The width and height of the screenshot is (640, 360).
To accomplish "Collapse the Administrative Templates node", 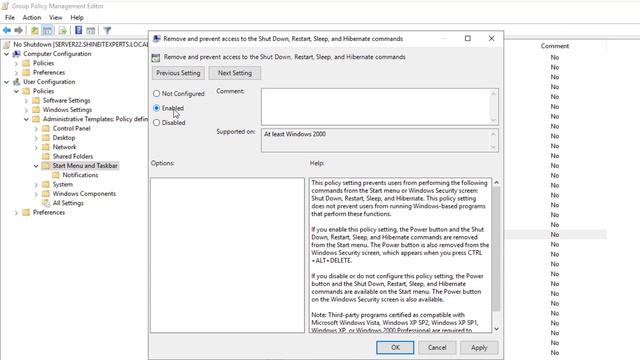I will point(26,119).
